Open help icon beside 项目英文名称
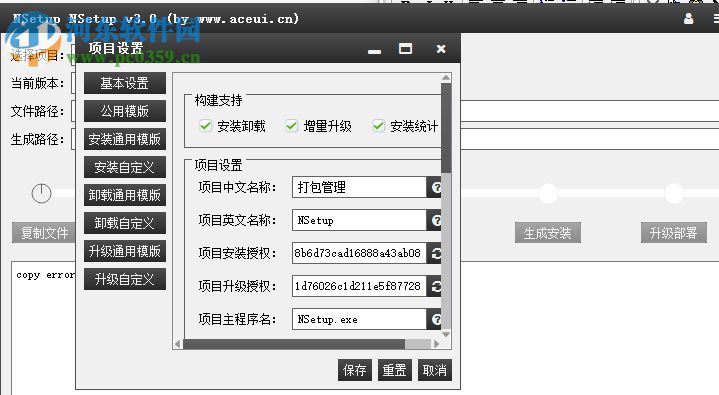The width and height of the screenshot is (719, 395). pos(435,220)
